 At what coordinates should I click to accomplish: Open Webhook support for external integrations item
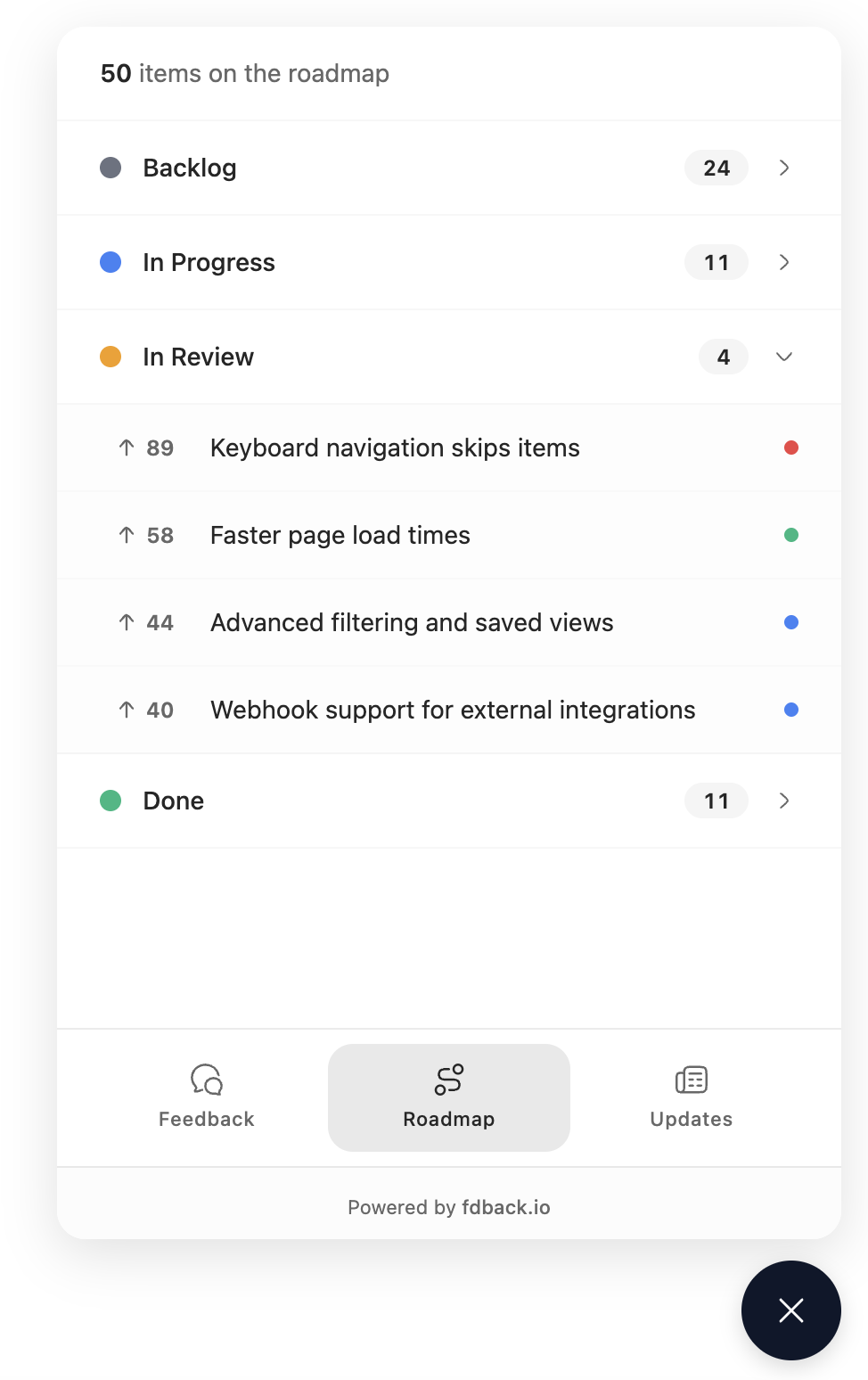pyautogui.click(x=453, y=710)
